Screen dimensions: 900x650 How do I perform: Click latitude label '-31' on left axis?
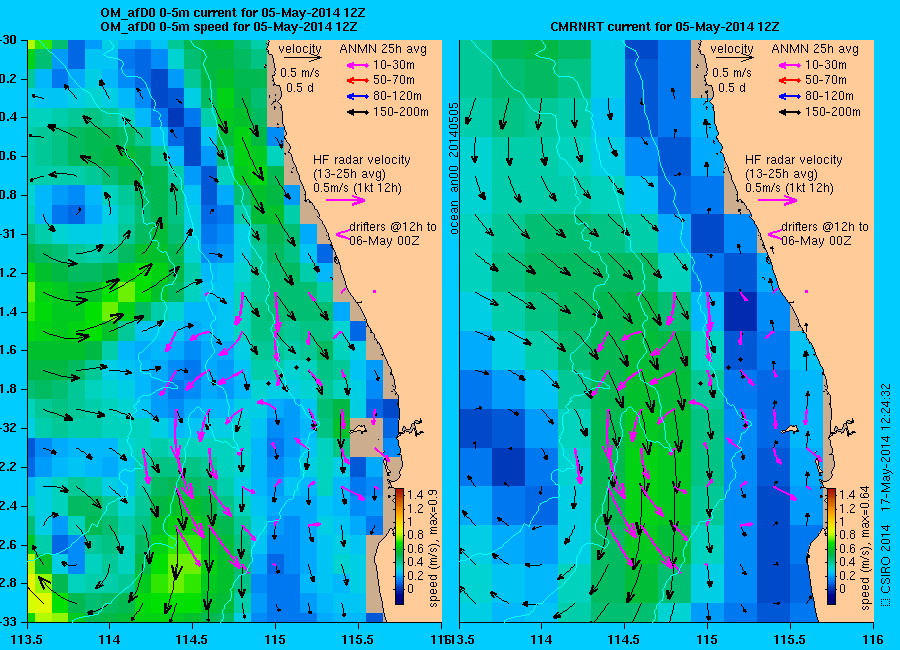[8, 234]
